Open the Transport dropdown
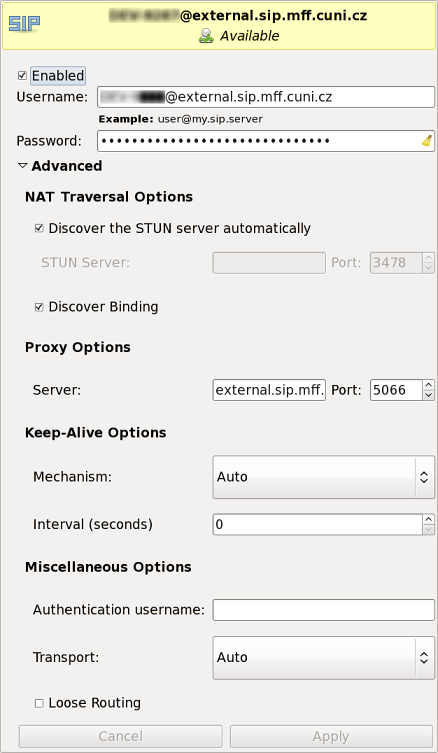Screen dimensions: 438x753 324,657
